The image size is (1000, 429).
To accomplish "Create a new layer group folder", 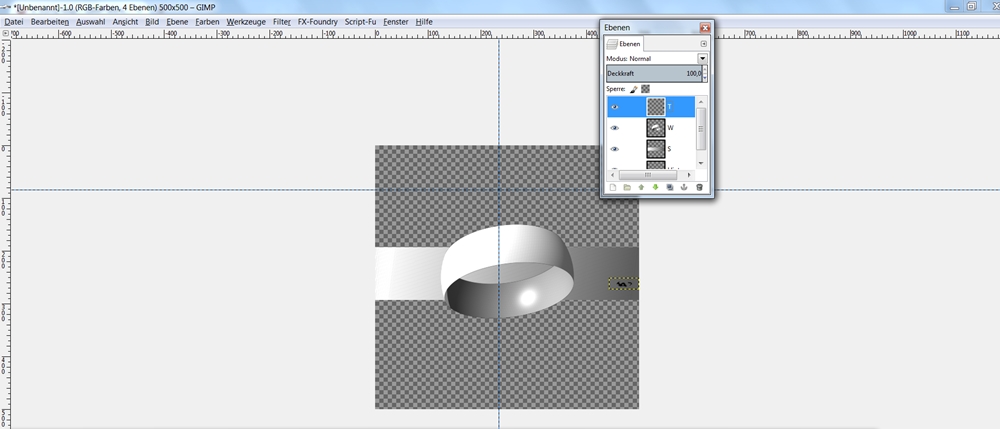I will [627, 187].
